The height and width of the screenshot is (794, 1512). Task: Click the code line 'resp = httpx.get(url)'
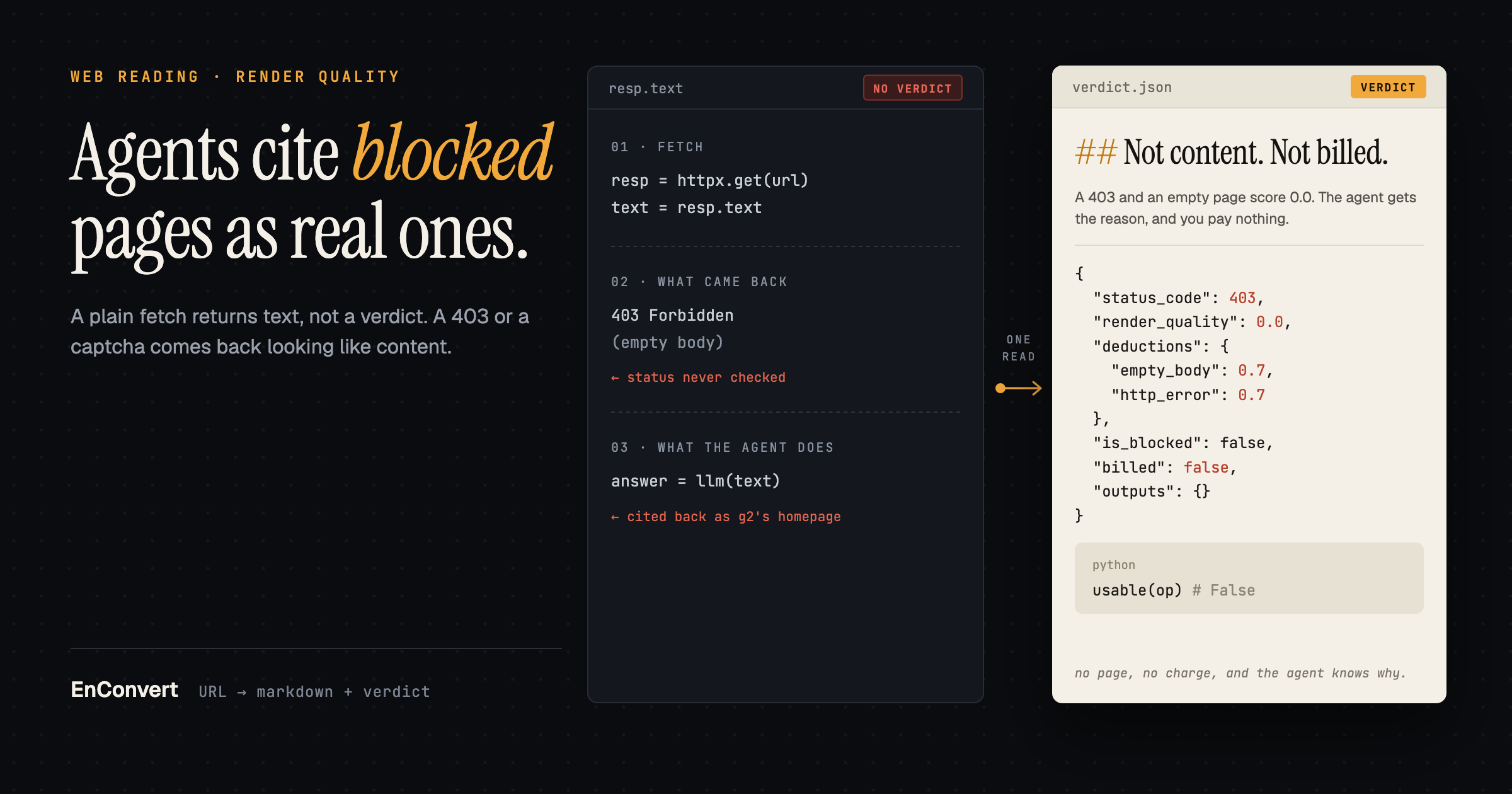(x=709, y=180)
